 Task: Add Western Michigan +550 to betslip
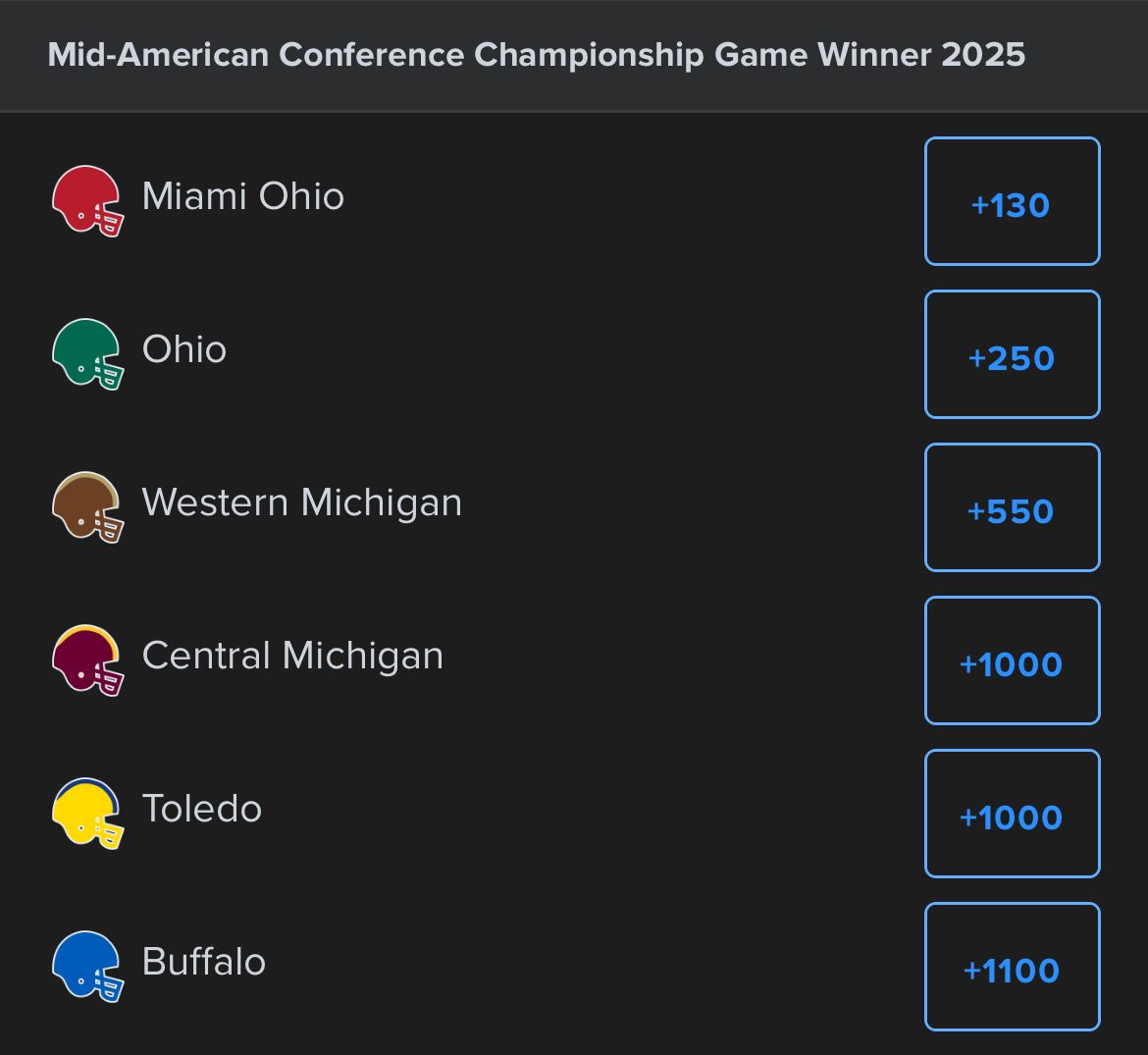(1012, 508)
